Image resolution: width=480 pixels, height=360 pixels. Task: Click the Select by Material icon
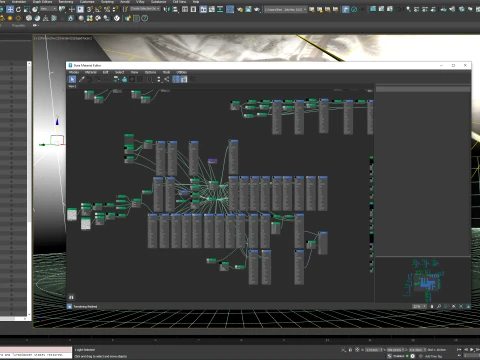pos(192,79)
